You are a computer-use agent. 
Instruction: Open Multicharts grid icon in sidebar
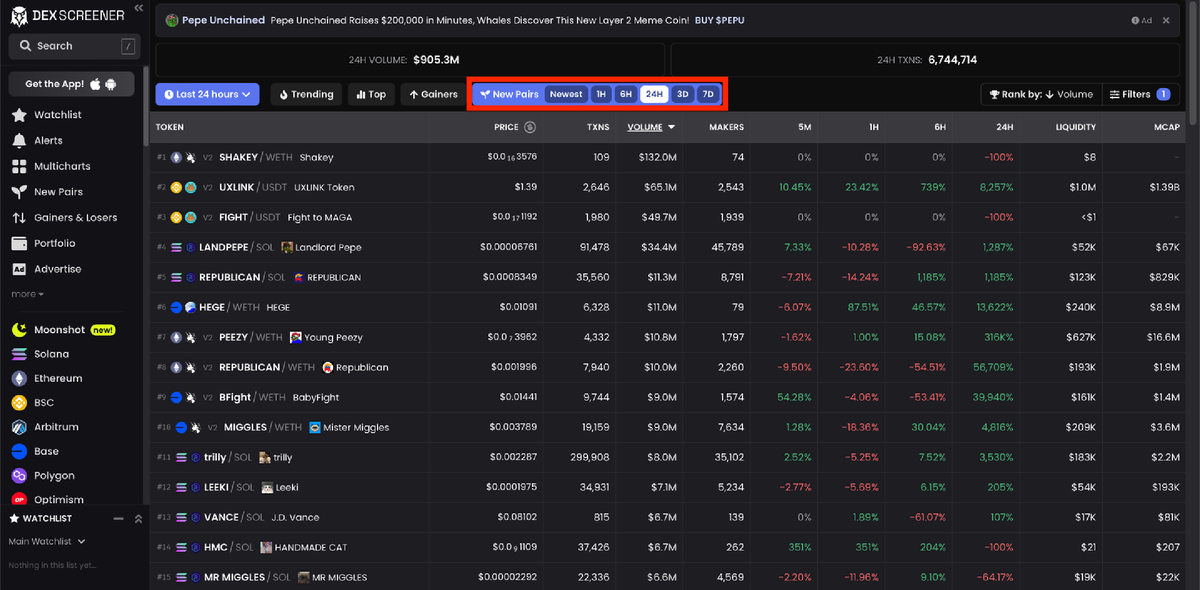point(19,166)
